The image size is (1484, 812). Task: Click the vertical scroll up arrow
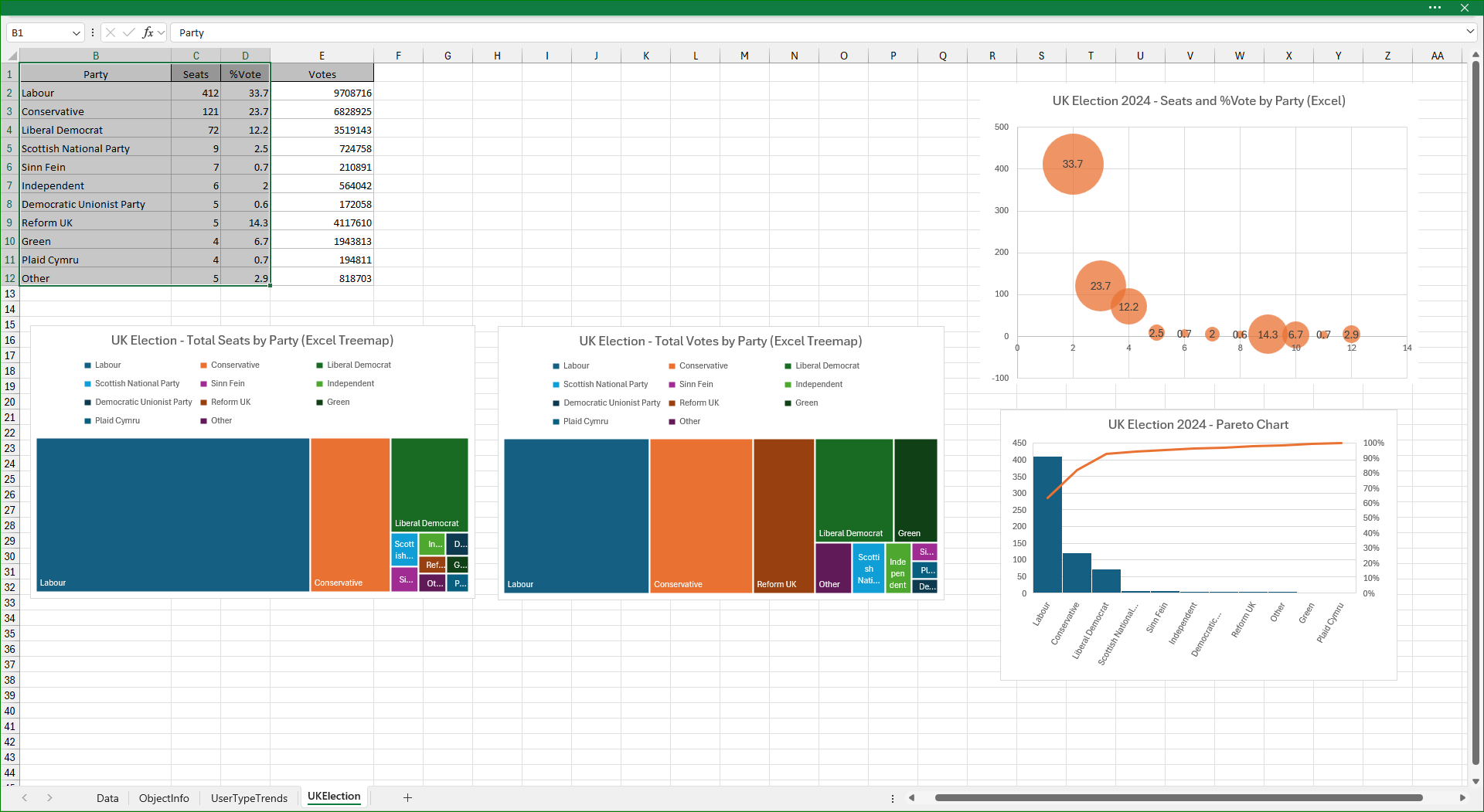pyautogui.click(x=1475, y=55)
